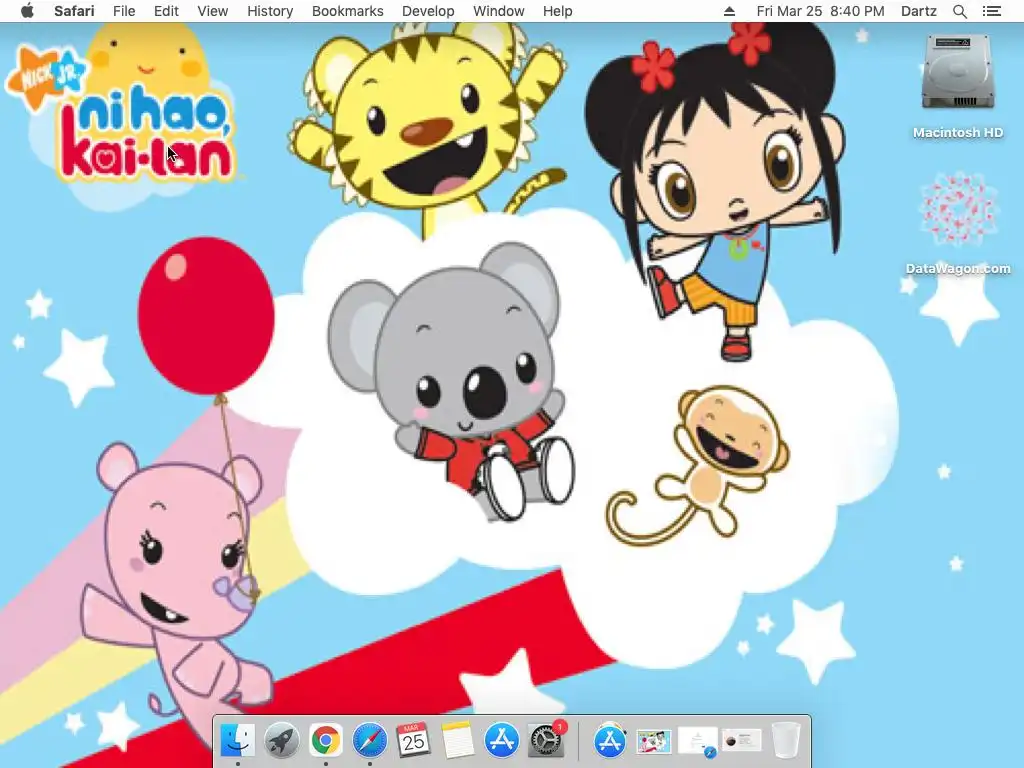This screenshot has width=1024, height=768.
Task: Select the DataWagon.com desktop icon
Action: (x=958, y=210)
